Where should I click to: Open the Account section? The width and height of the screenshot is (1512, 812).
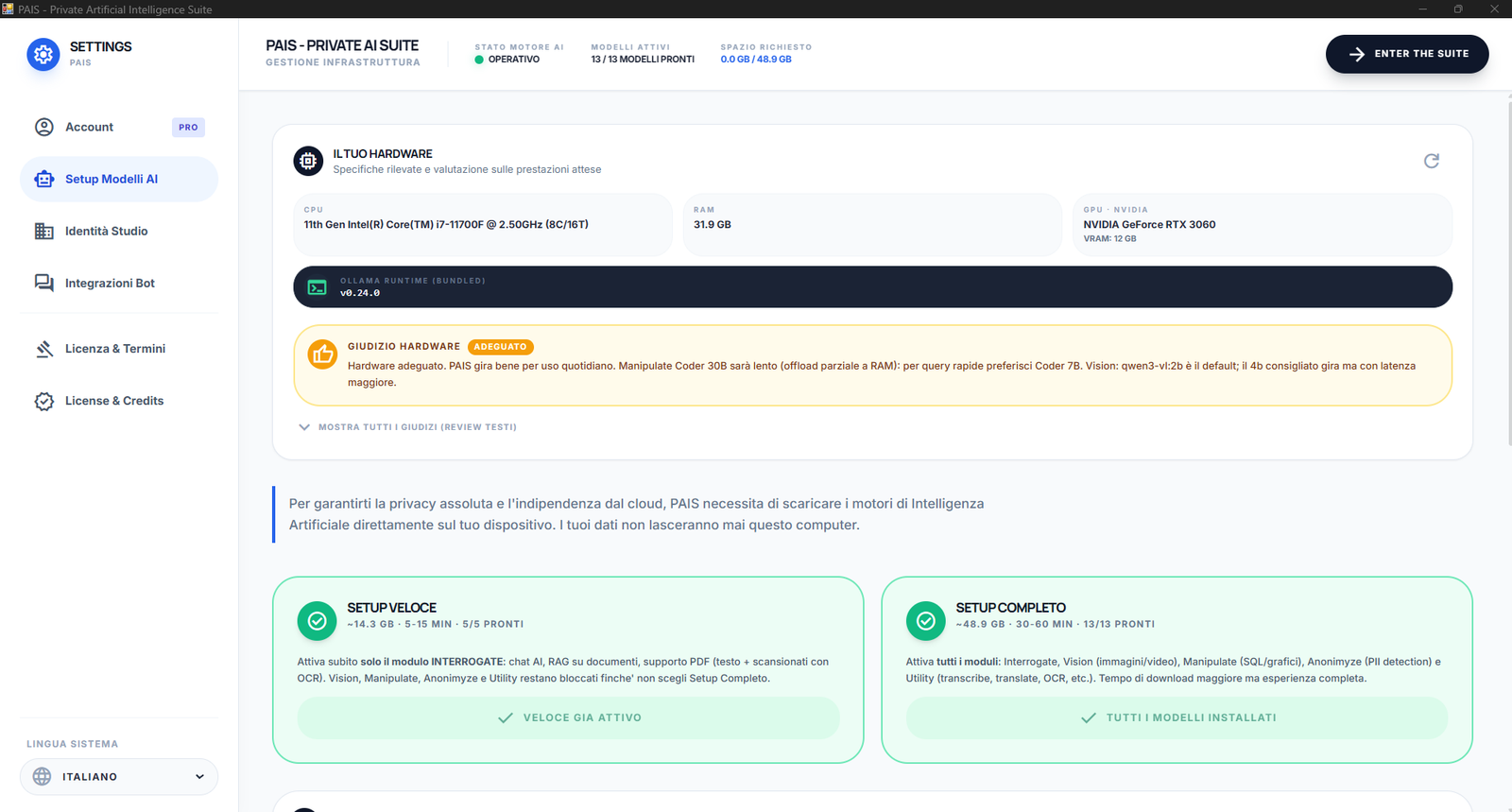click(x=119, y=128)
